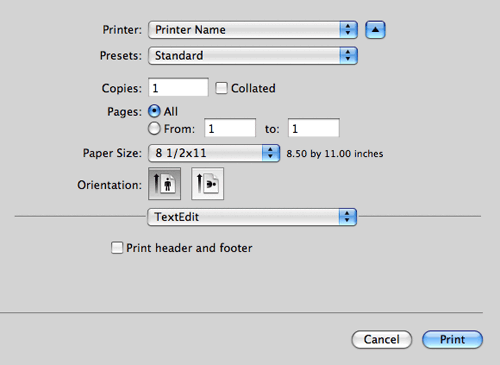Select landscape orientation icon
The width and height of the screenshot is (500, 365).
coord(207,184)
